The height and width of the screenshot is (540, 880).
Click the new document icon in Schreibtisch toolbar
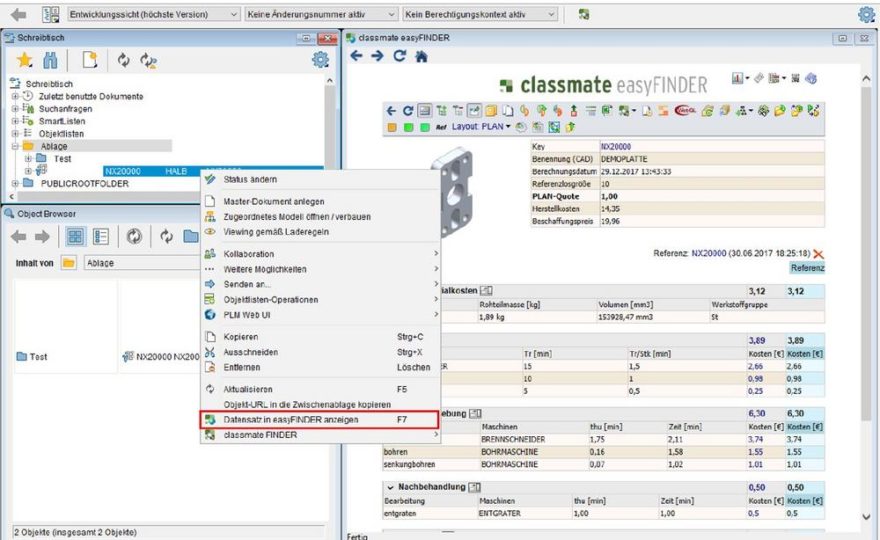90,60
